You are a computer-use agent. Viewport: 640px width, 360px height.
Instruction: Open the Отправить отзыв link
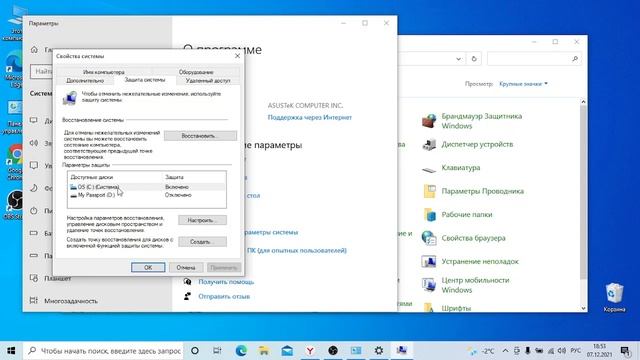(224, 297)
